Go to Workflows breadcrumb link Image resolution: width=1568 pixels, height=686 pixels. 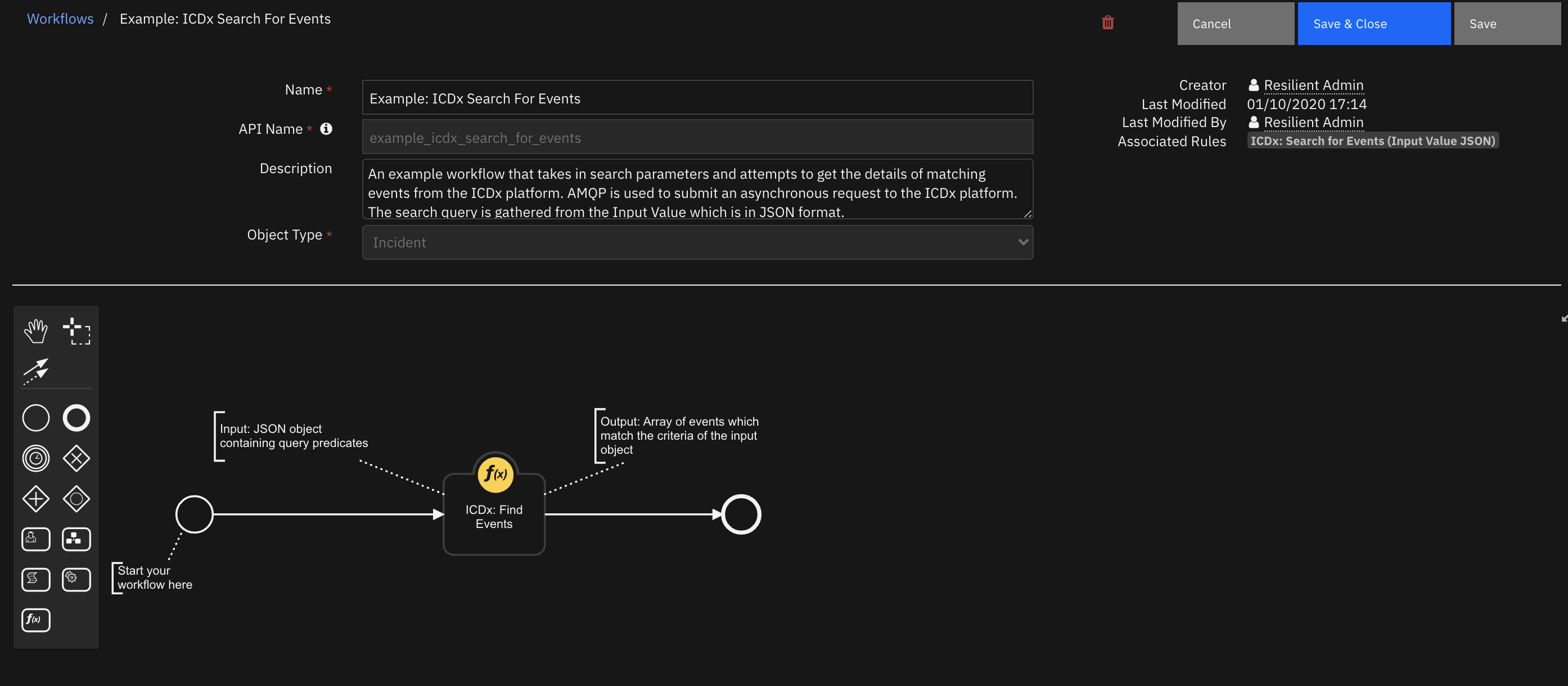(x=60, y=19)
